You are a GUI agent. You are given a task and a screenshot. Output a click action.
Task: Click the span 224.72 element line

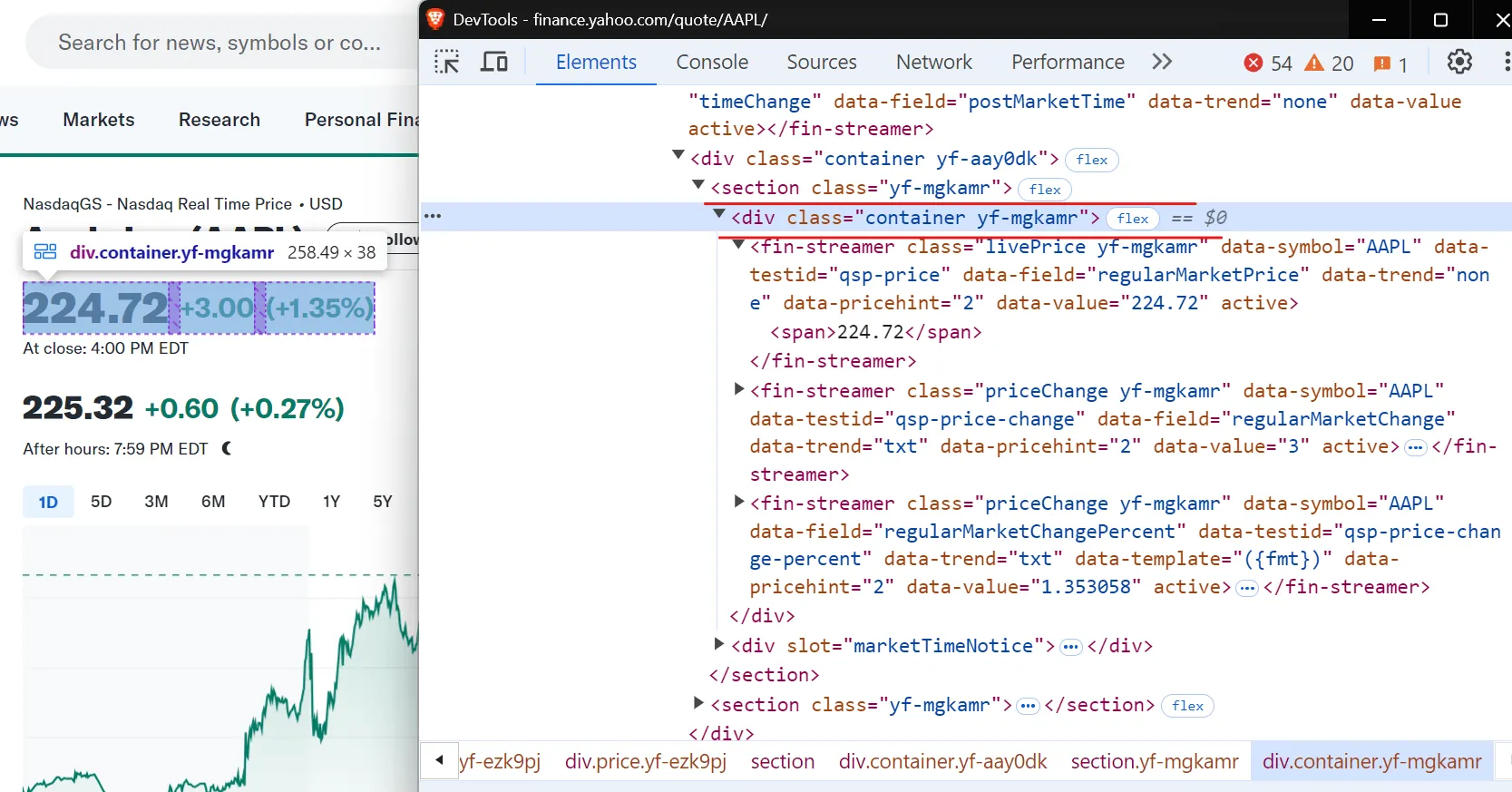point(875,332)
